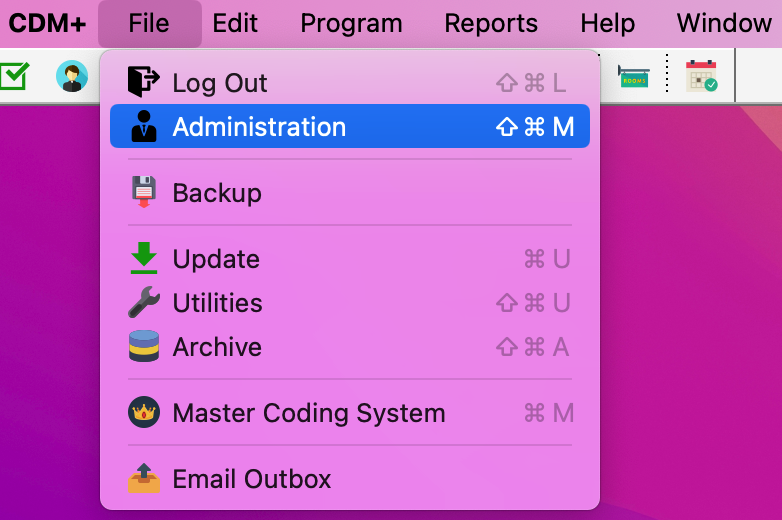Select Administration from the File menu

click(259, 127)
